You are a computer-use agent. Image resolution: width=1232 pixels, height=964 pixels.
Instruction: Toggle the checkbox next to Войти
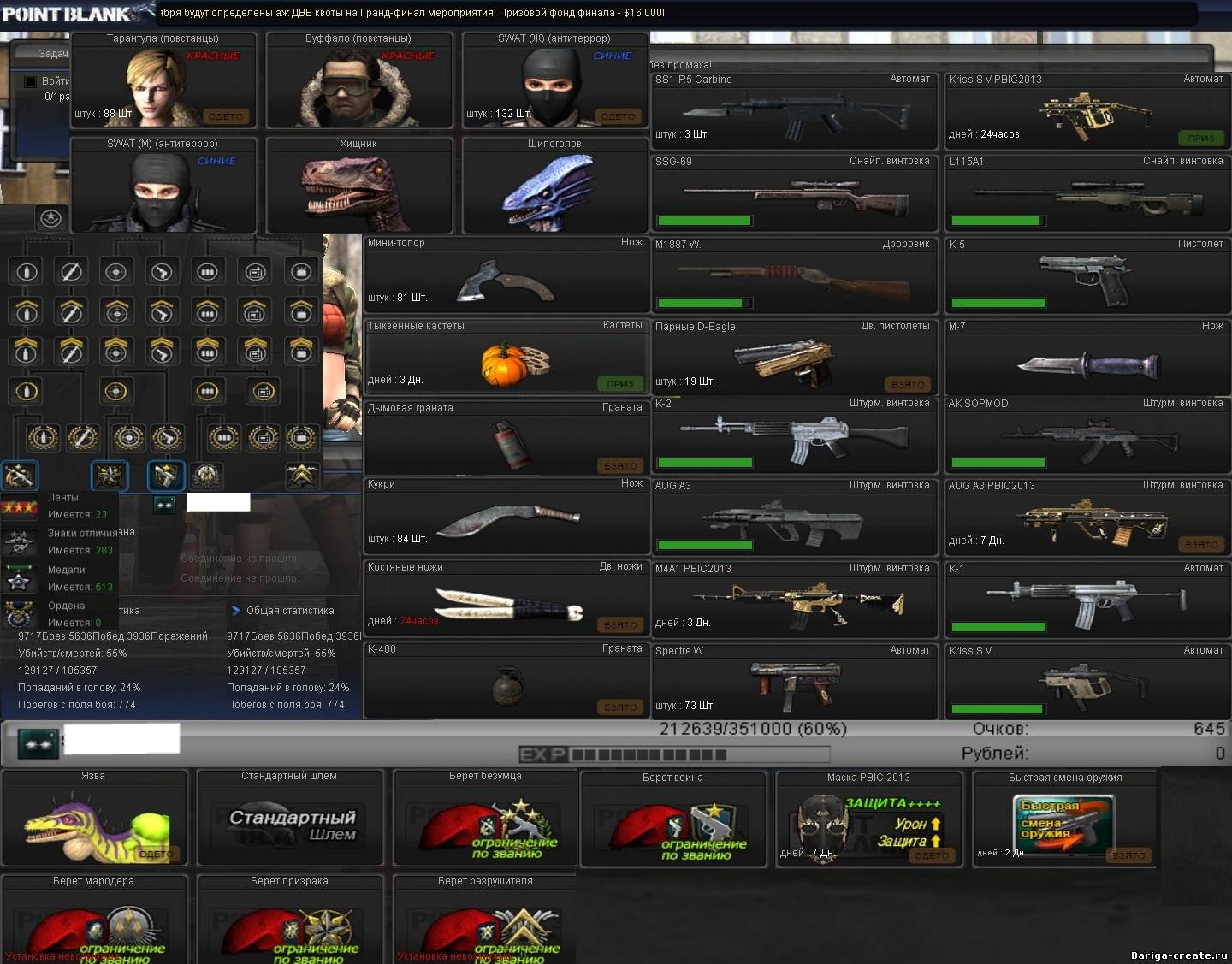[30, 81]
